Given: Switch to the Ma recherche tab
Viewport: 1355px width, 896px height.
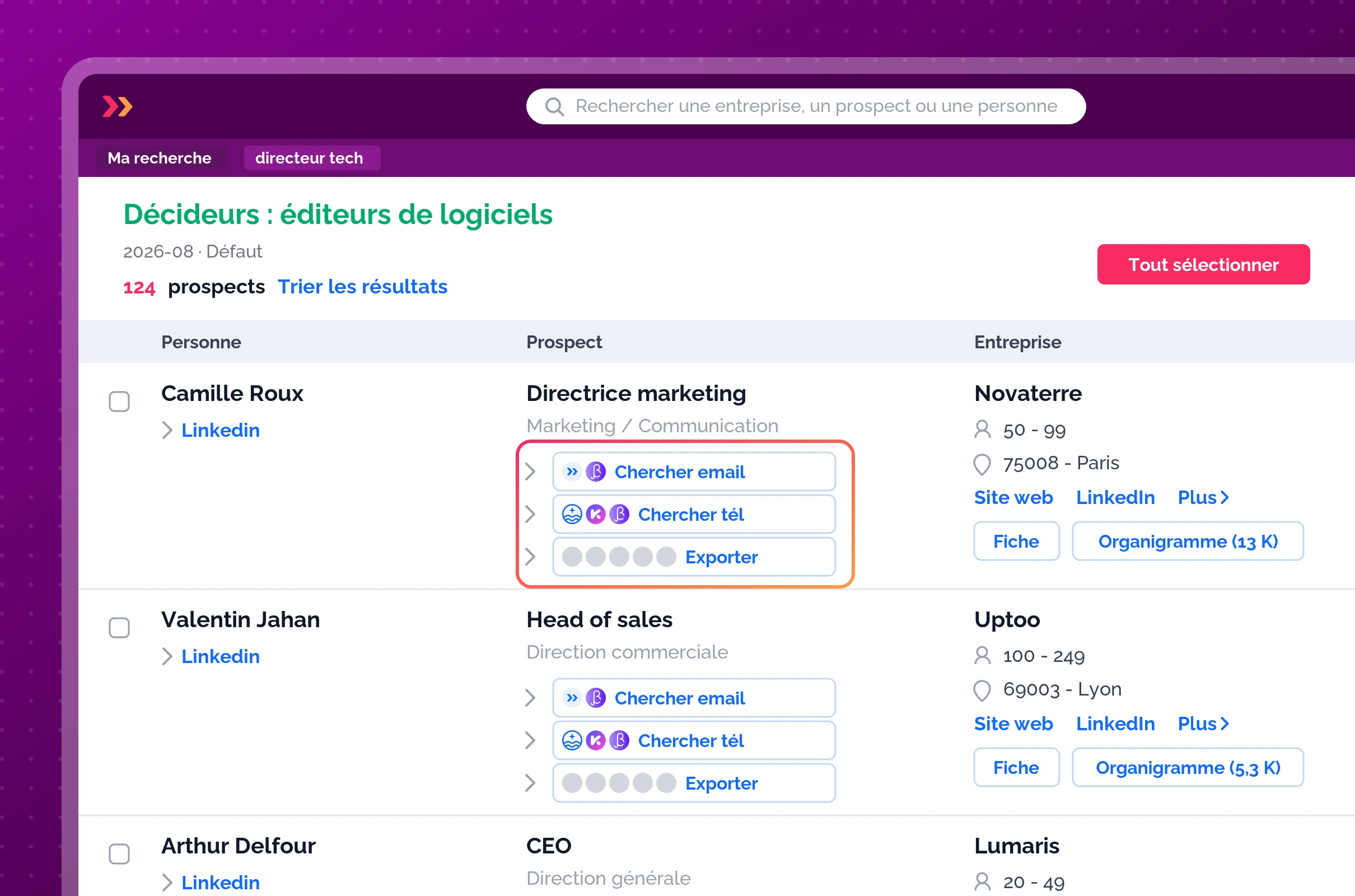Looking at the screenshot, I should pos(160,158).
